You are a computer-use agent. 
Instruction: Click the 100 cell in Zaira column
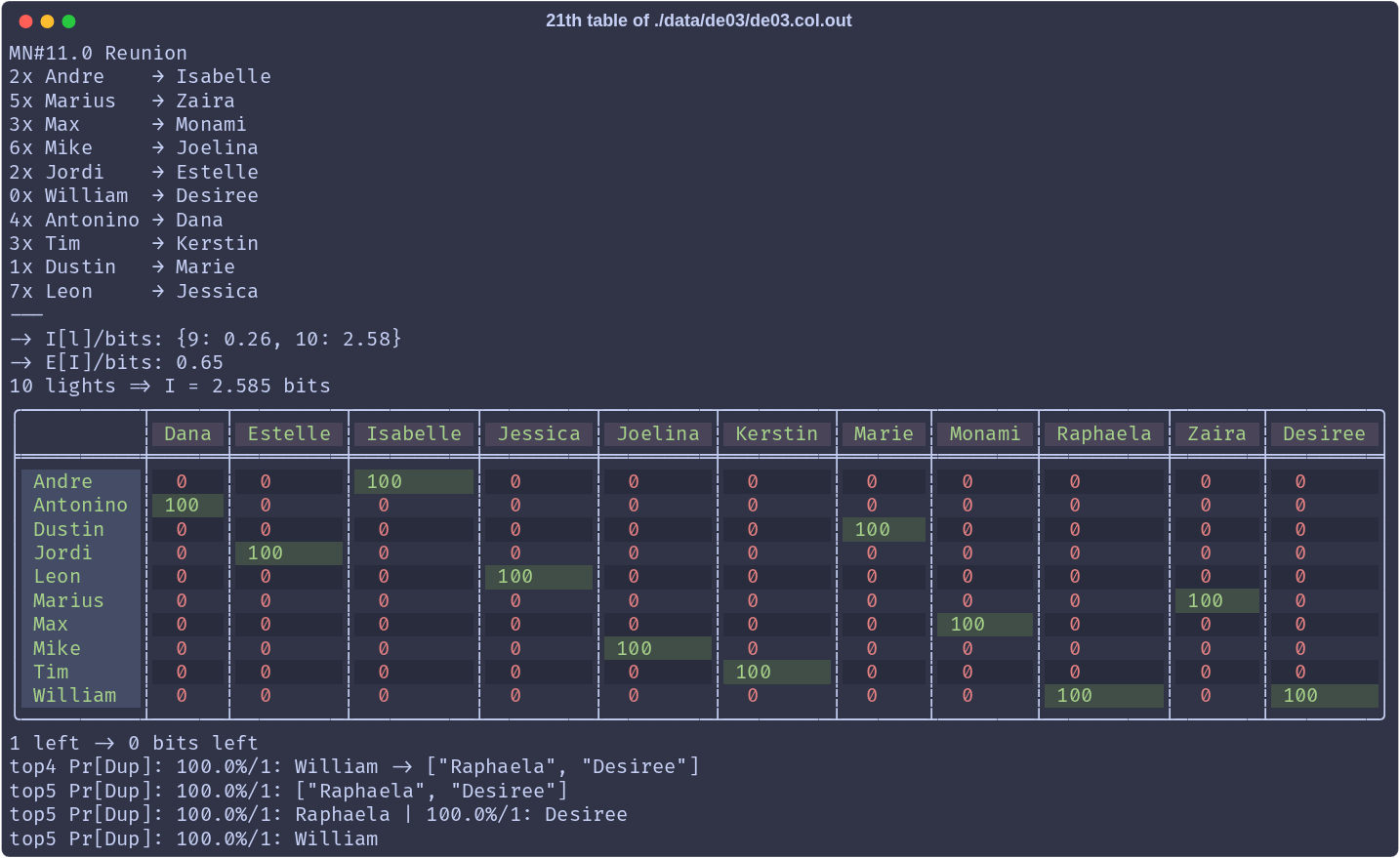pos(1216,601)
